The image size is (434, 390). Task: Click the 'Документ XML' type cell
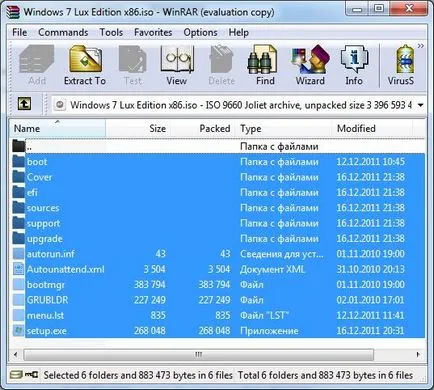coord(272,269)
